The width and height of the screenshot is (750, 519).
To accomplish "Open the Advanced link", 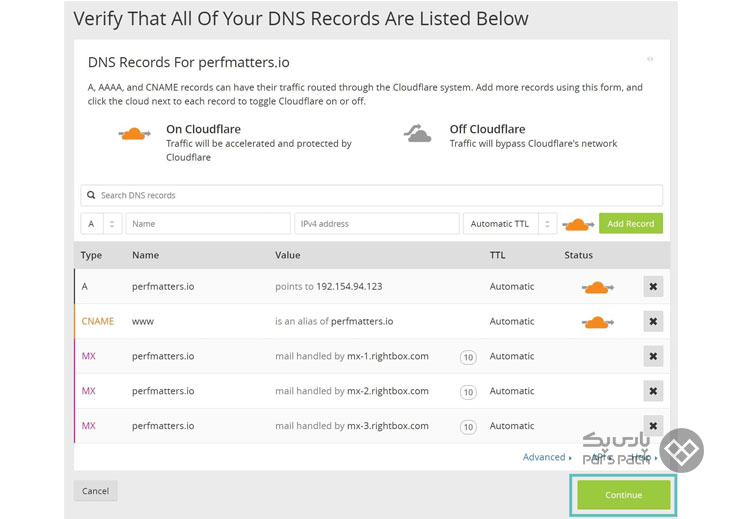I will click(547, 457).
